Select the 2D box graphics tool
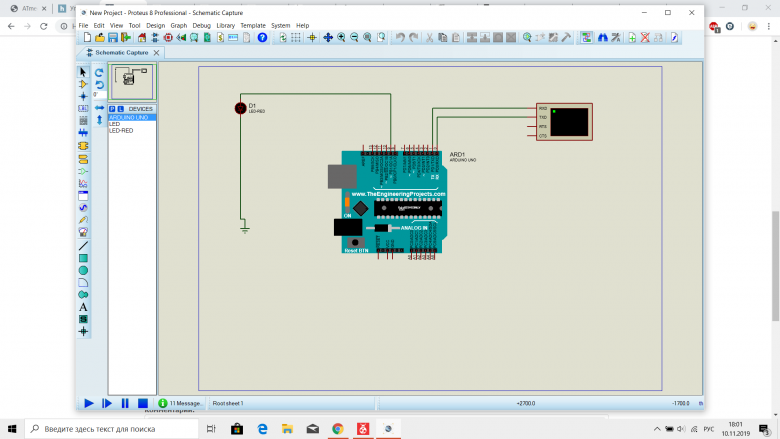 pyautogui.click(x=83, y=258)
